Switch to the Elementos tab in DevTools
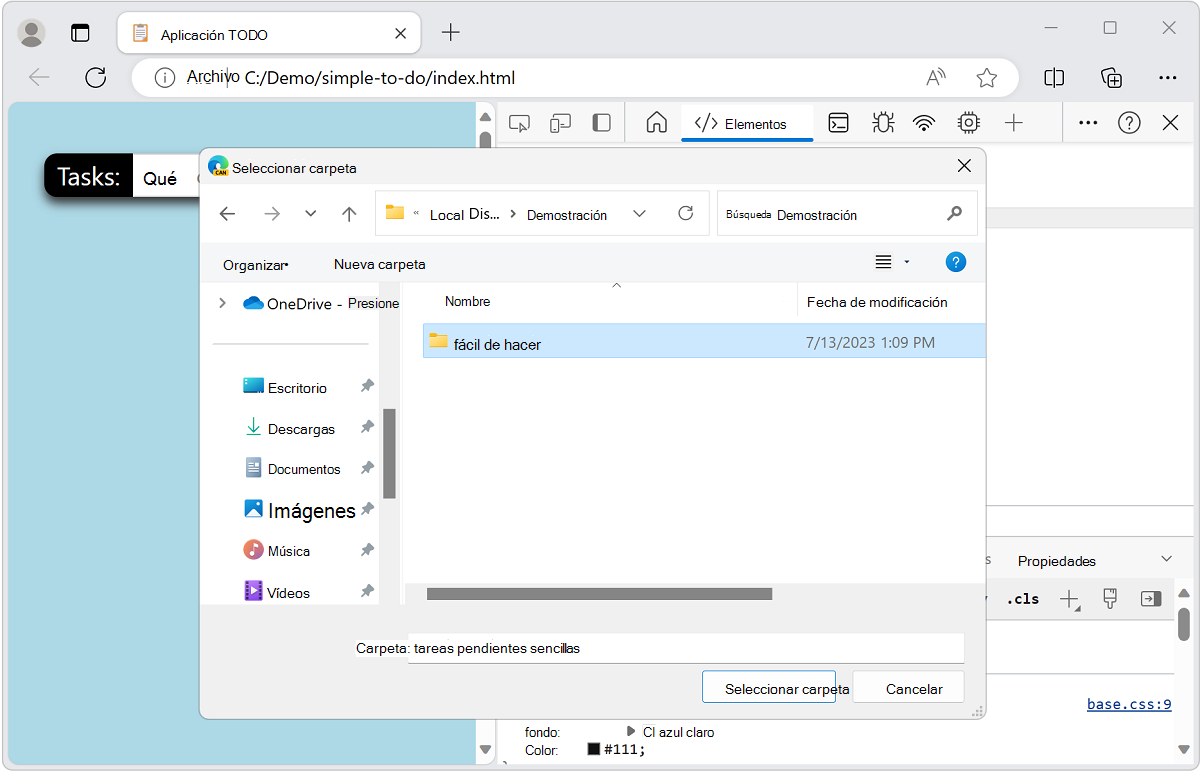The image size is (1200, 772). click(747, 124)
